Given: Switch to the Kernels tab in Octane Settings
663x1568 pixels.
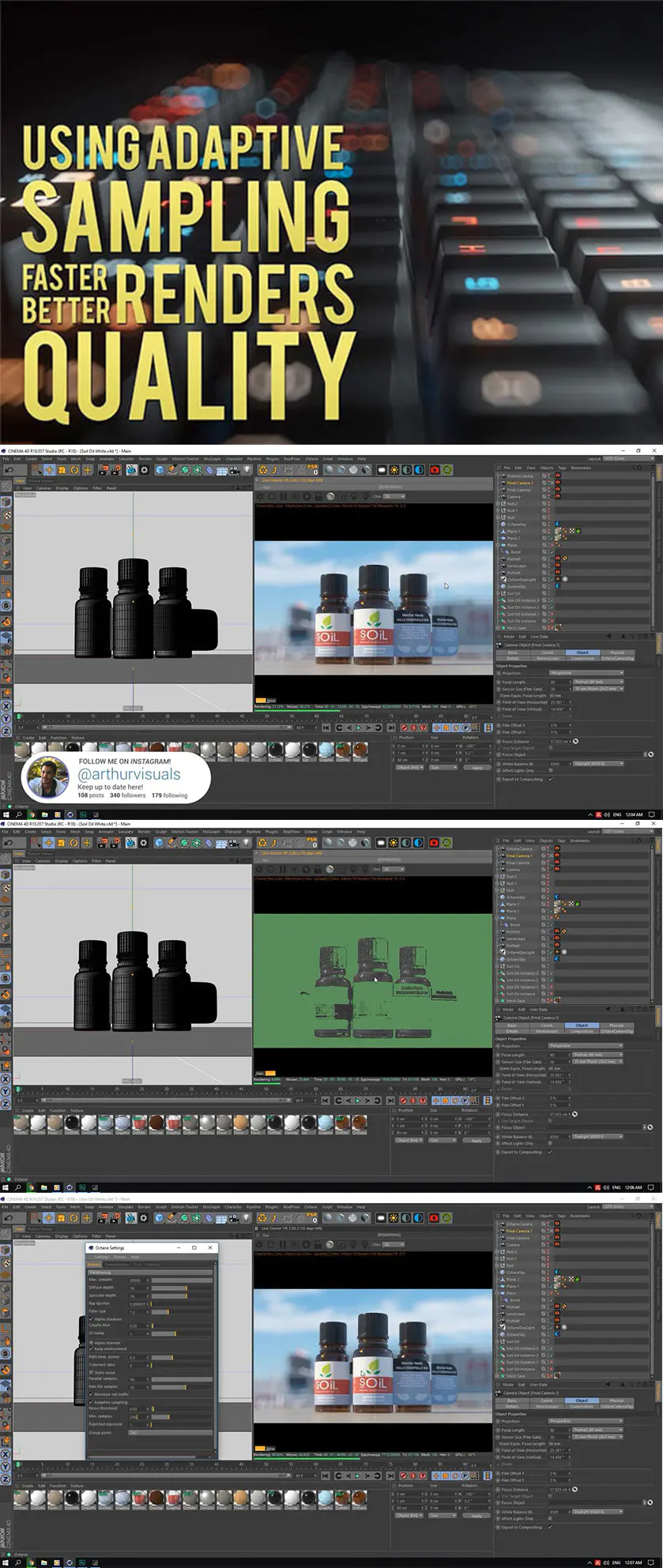Looking at the screenshot, I should [94, 1265].
